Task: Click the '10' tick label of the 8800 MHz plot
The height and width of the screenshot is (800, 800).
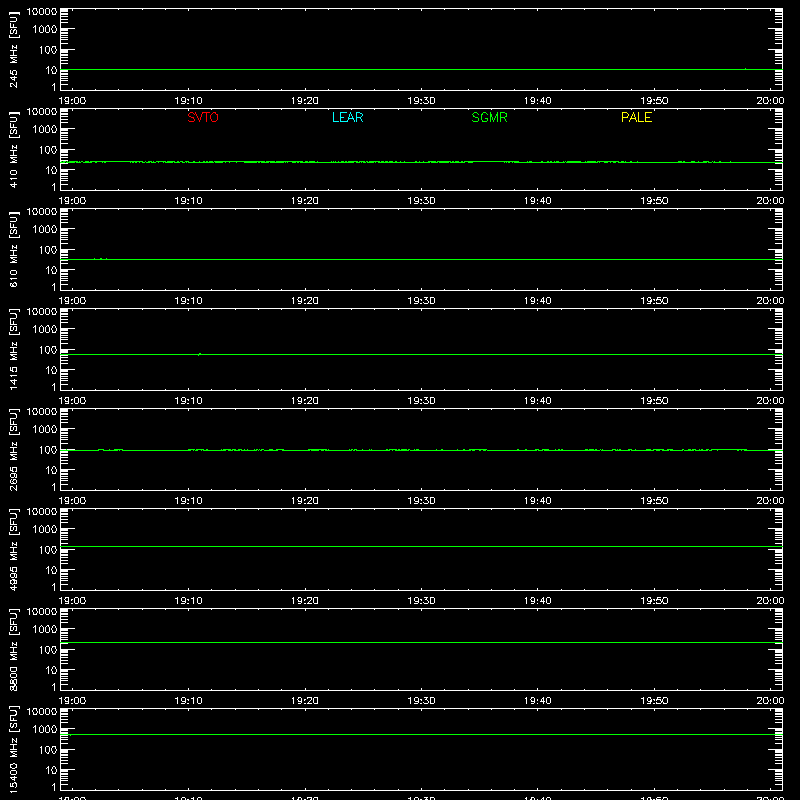Action: 52,670
